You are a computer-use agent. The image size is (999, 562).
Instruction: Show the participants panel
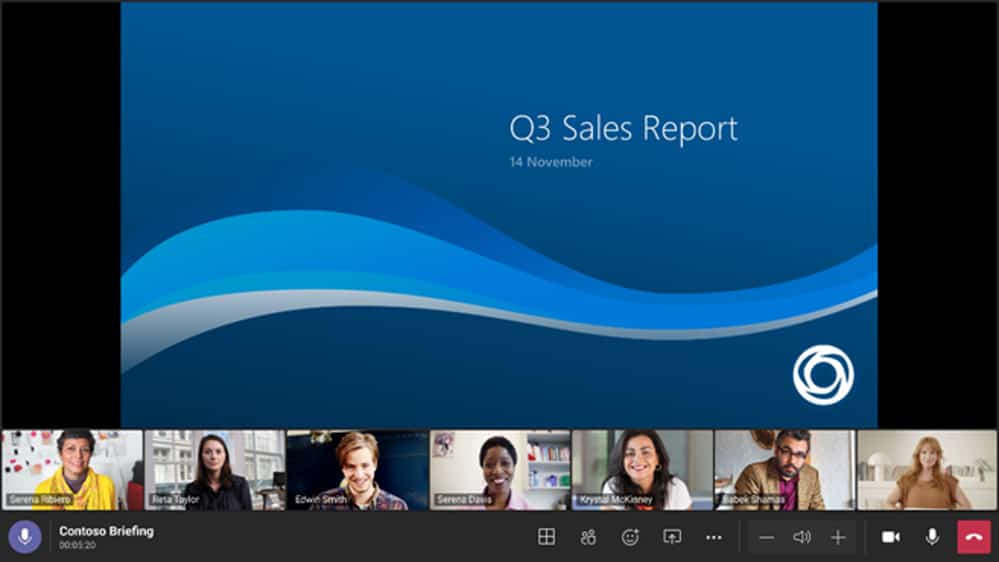click(x=588, y=537)
